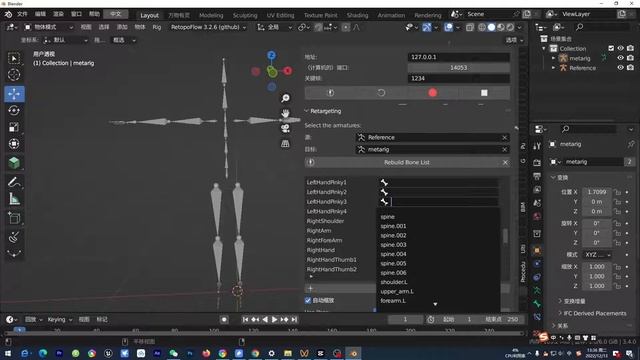Toggle camera view icon in viewport

[285, 129]
